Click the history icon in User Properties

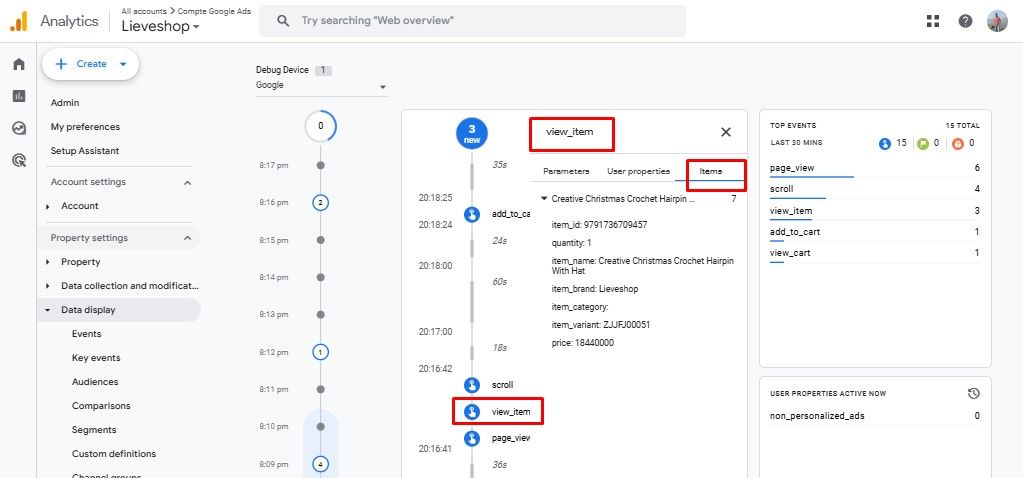point(973,393)
